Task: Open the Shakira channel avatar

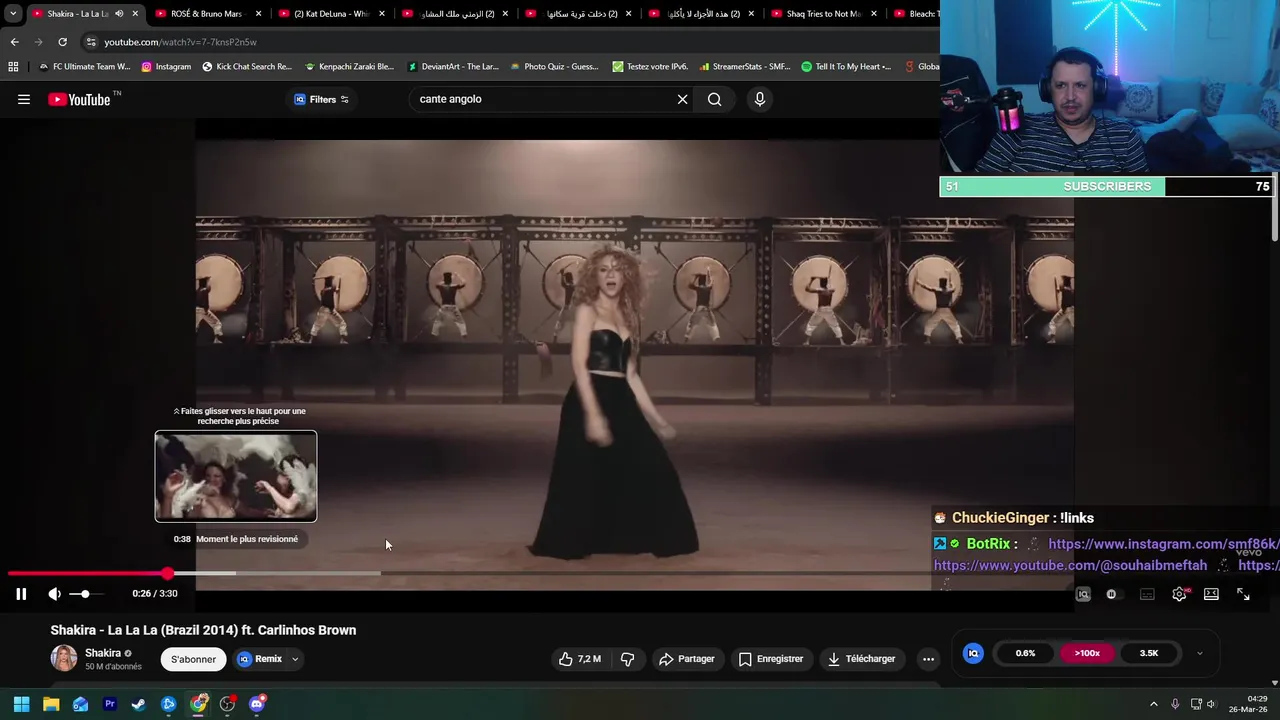Action: coord(64,658)
